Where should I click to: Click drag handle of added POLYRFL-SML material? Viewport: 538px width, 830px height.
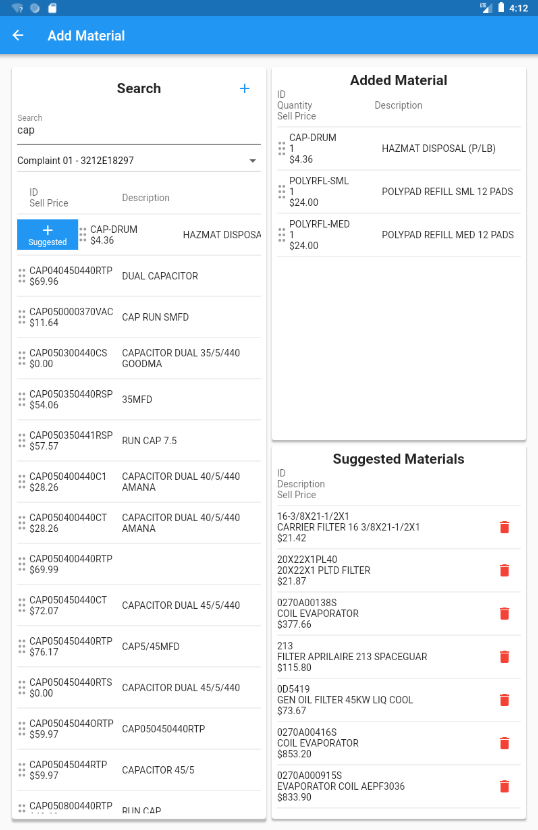tap(282, 192)
